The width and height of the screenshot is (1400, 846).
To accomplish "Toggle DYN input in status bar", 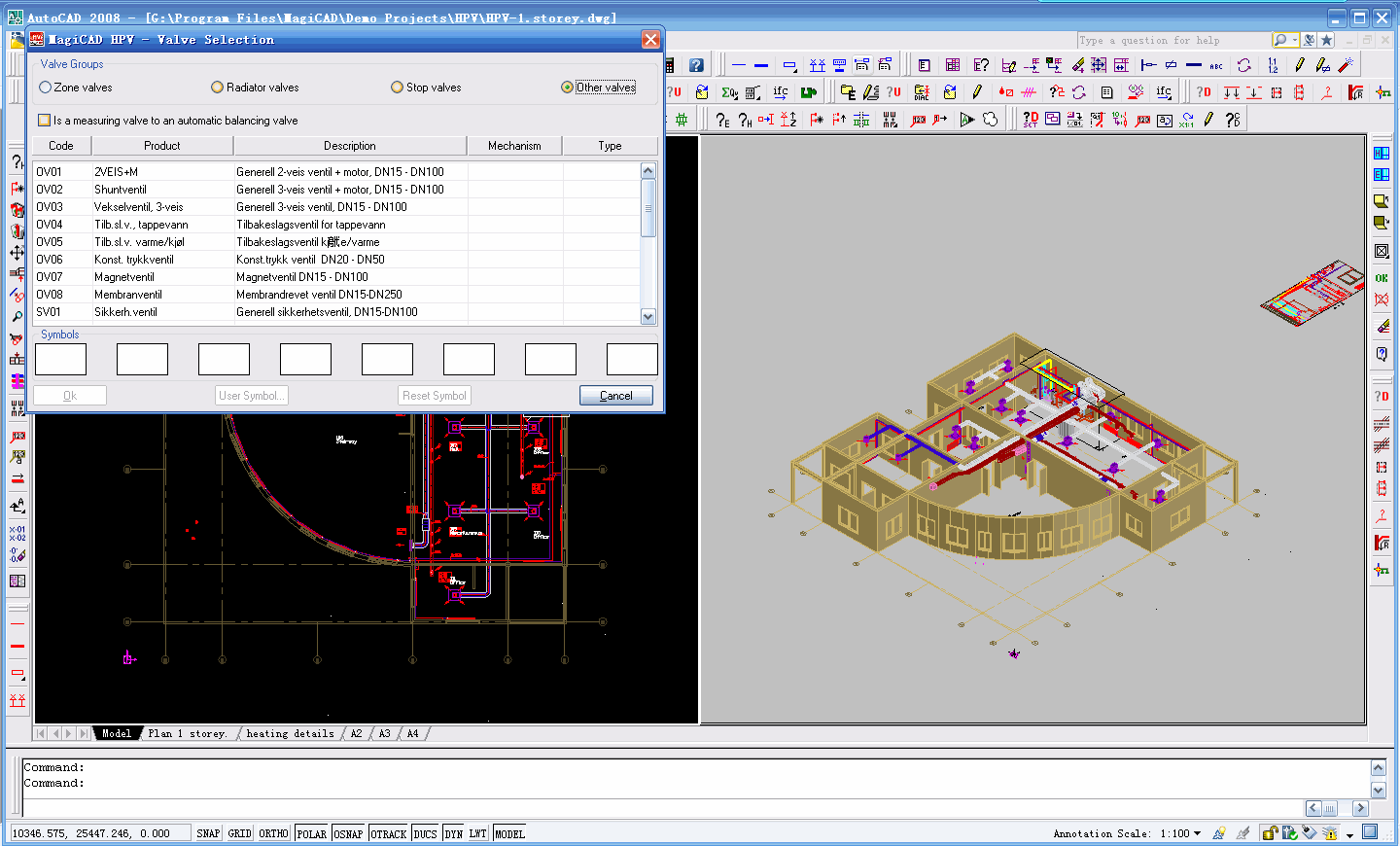I will click(x=454, y=833).
